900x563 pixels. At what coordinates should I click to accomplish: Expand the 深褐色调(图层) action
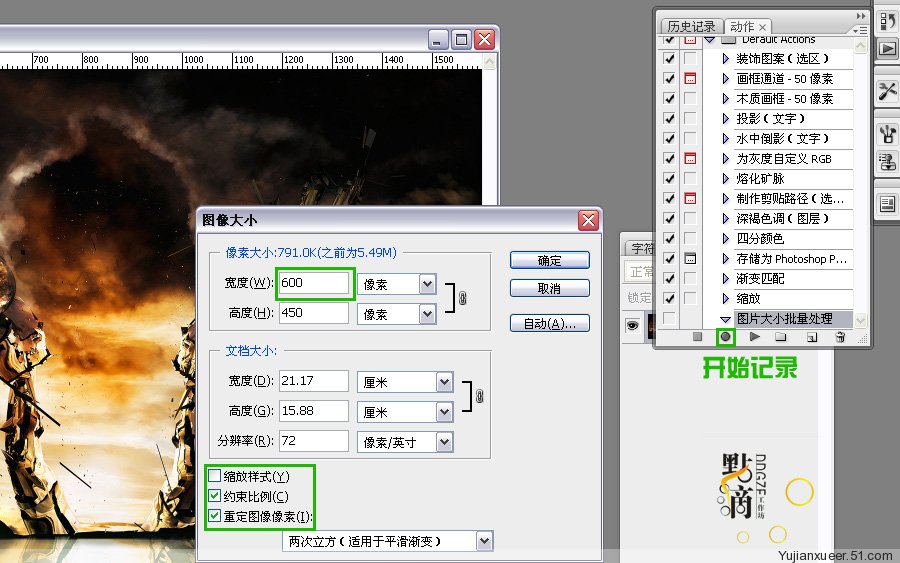[x=726, y=218]
